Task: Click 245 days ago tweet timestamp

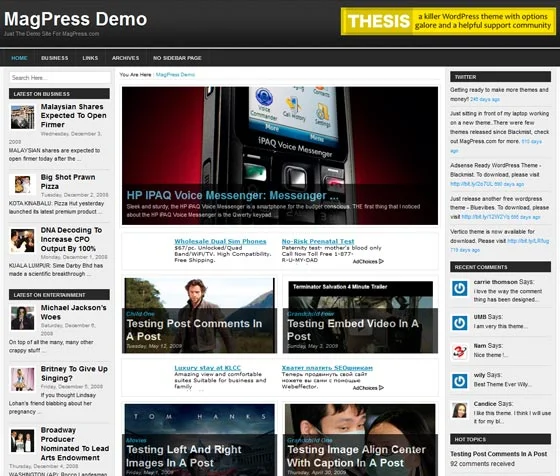Action: pyautogui.click(x=485, y=99)
